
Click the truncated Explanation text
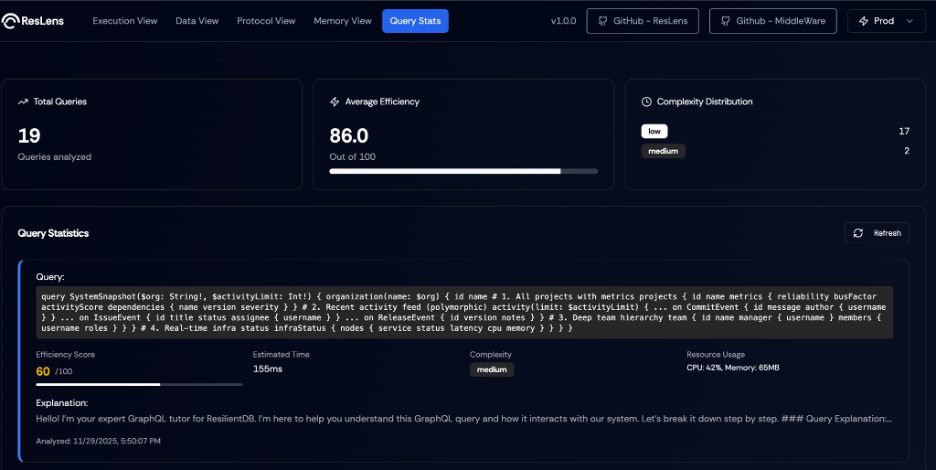[463, 419]
